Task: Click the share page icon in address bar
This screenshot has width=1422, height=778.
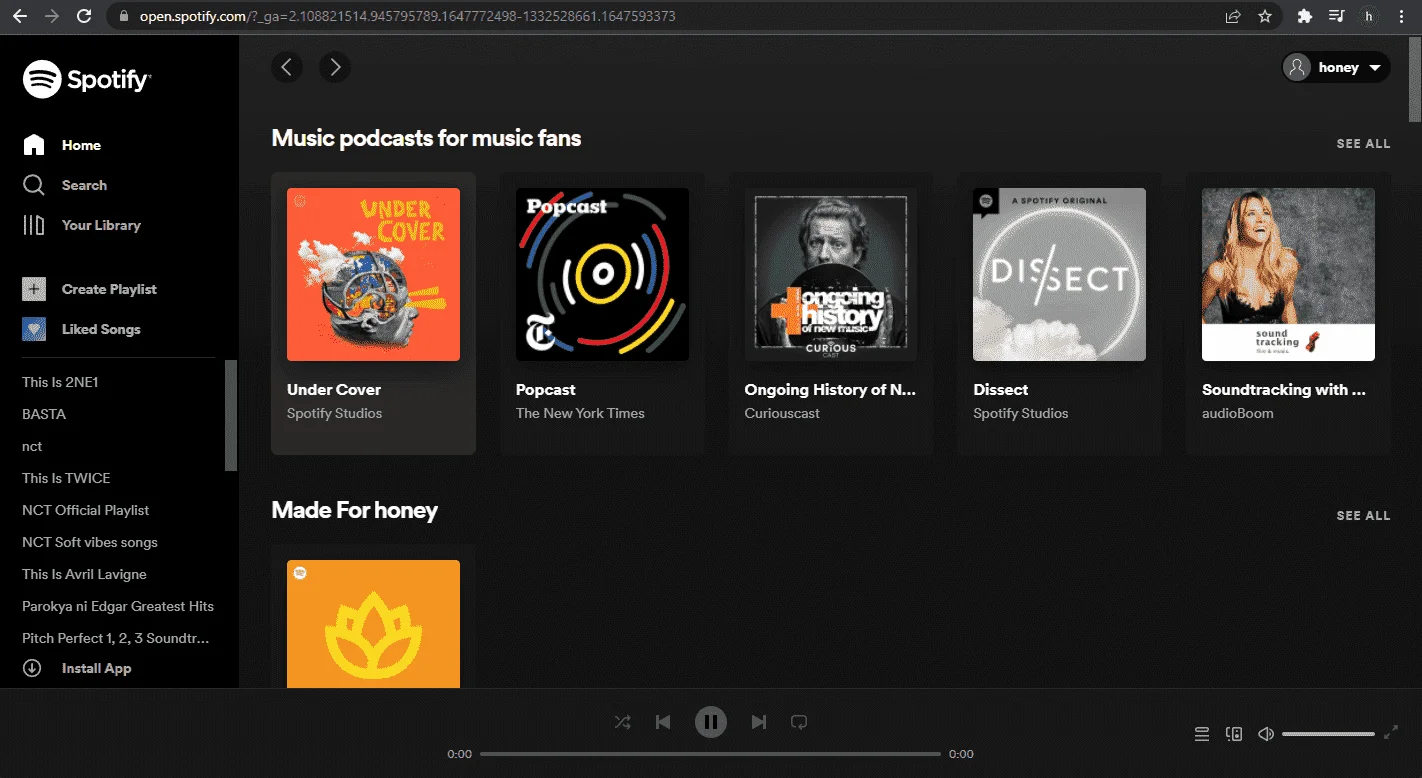Action: click(x=1233, y=16)
